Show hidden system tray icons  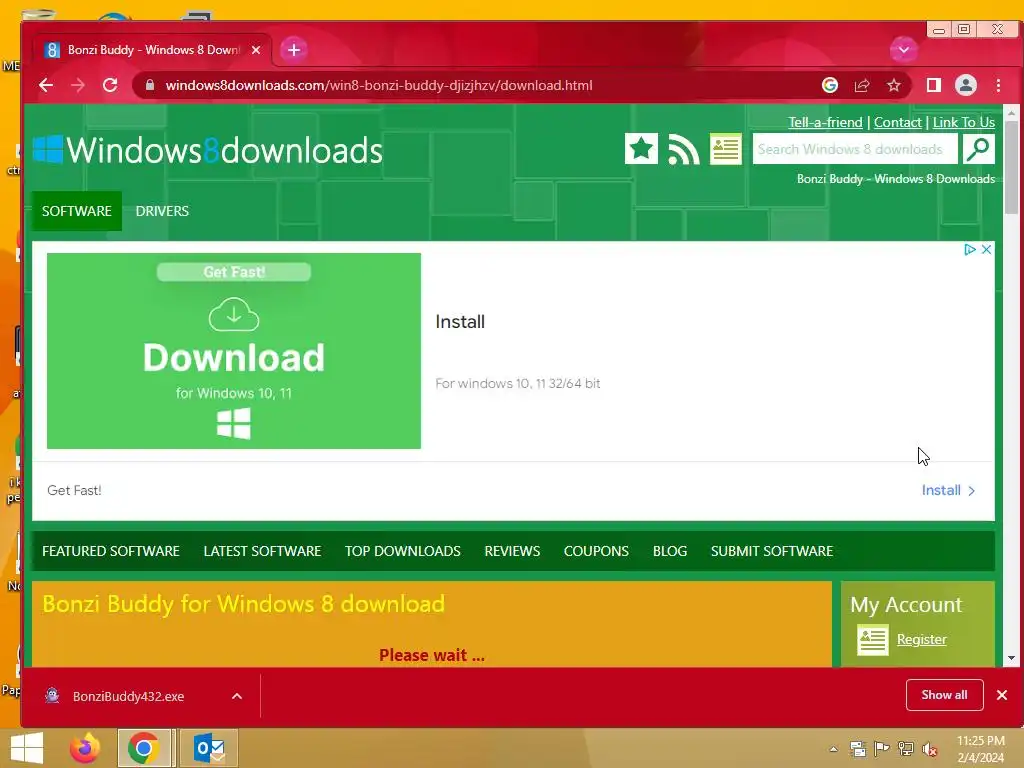pos(833,749)
